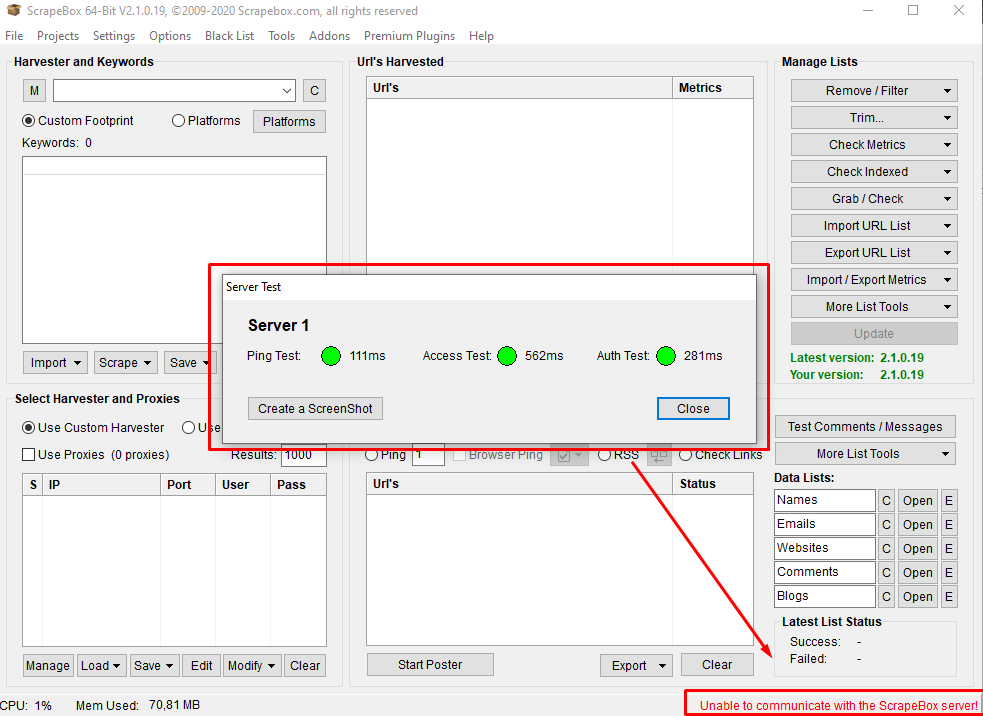983x716 pixels.
Task: Open the Black List menu
Action: click(229, 36)
